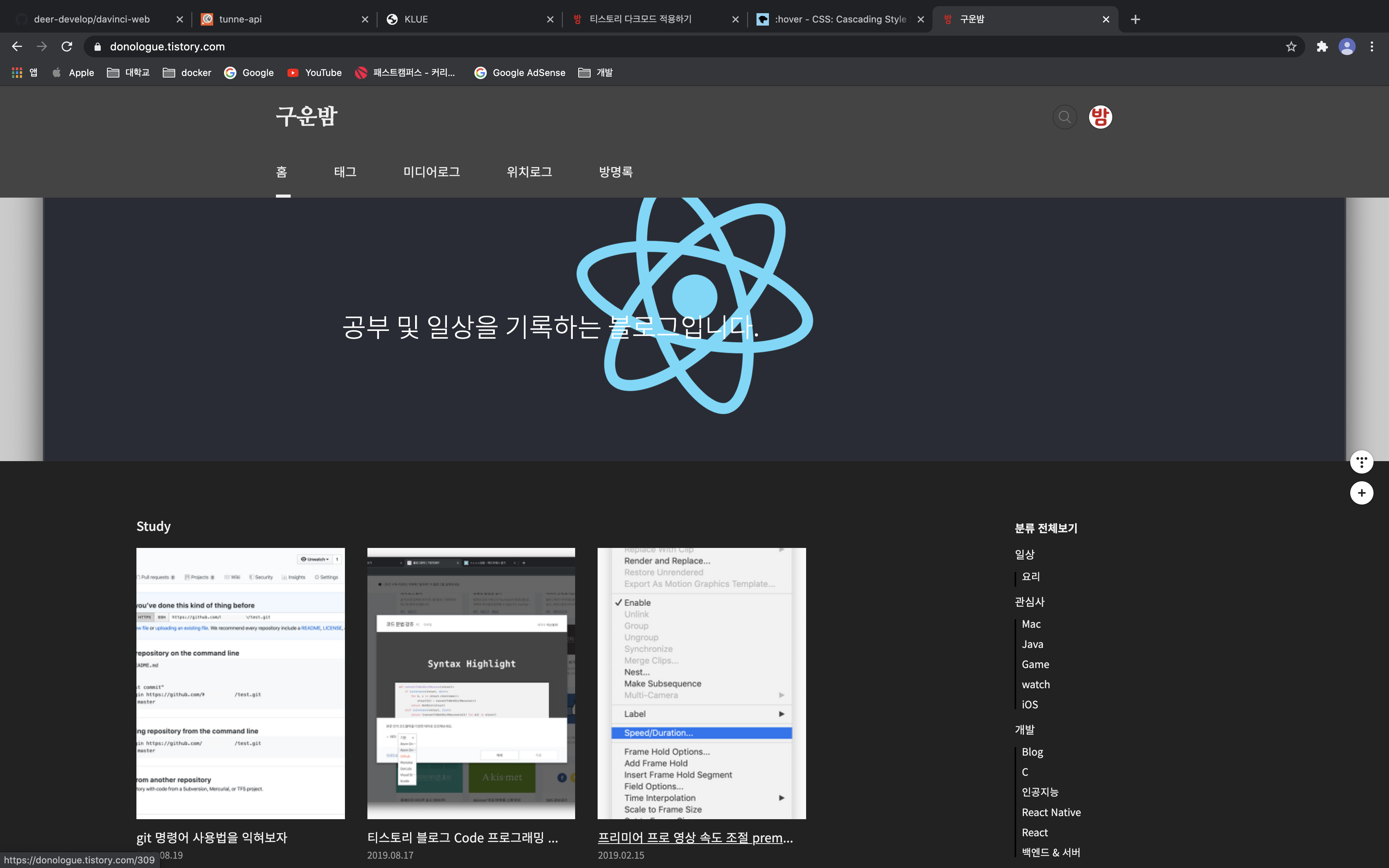Viewport: 1389px width, 868px height.
Task: Open the 티스토리 블로그 Code 프로그래밍 post title
Action: 463,837
